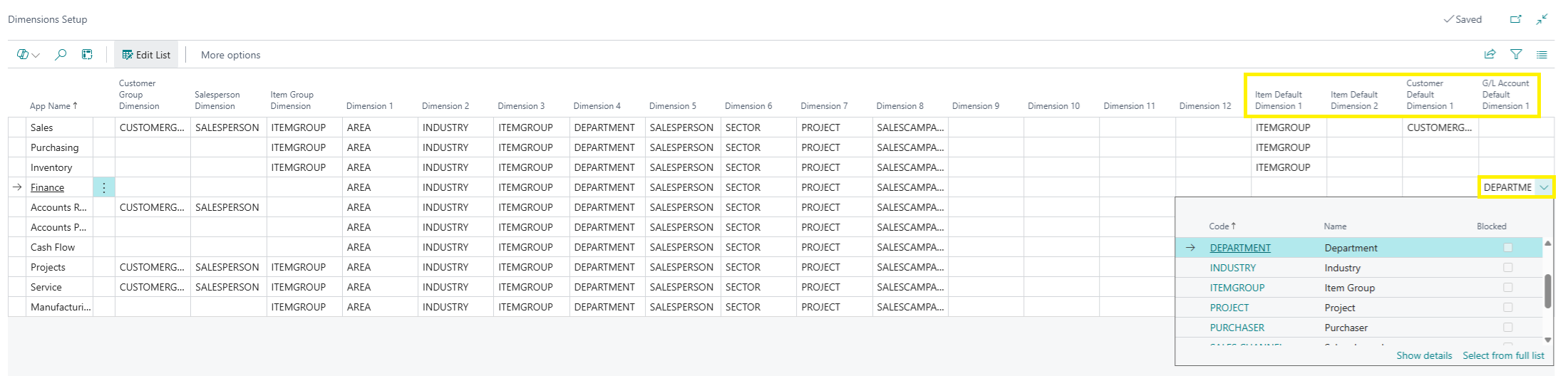This screenshot has height=376, width=1568.
Task: Click the search magnifier icon
Action: pos(61,54)
